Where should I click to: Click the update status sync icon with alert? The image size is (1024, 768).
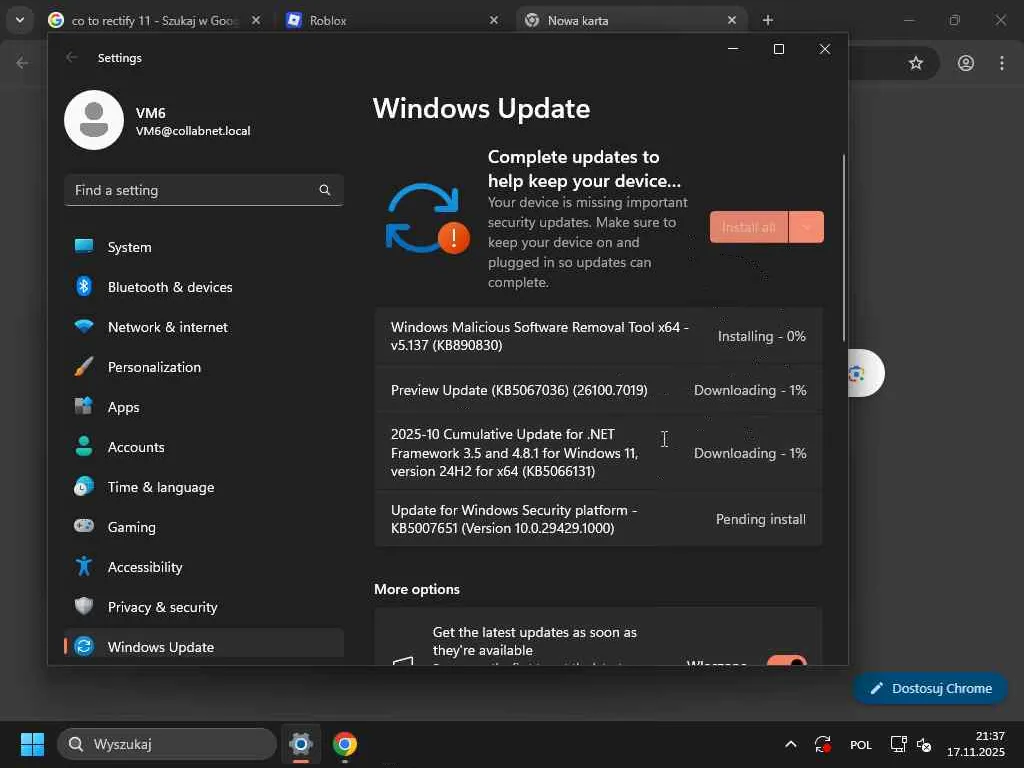point(427,219)
